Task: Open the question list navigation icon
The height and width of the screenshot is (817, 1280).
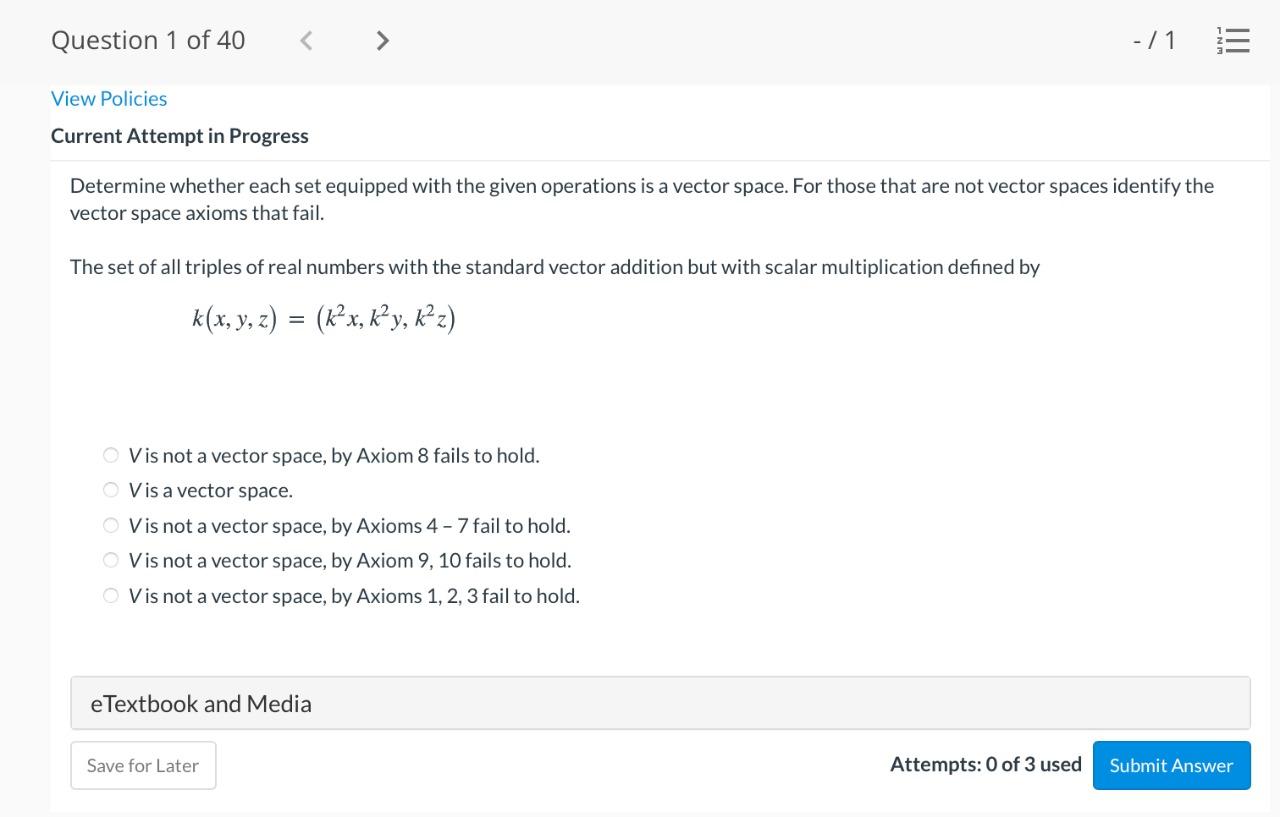Action: coord(1232,40)
